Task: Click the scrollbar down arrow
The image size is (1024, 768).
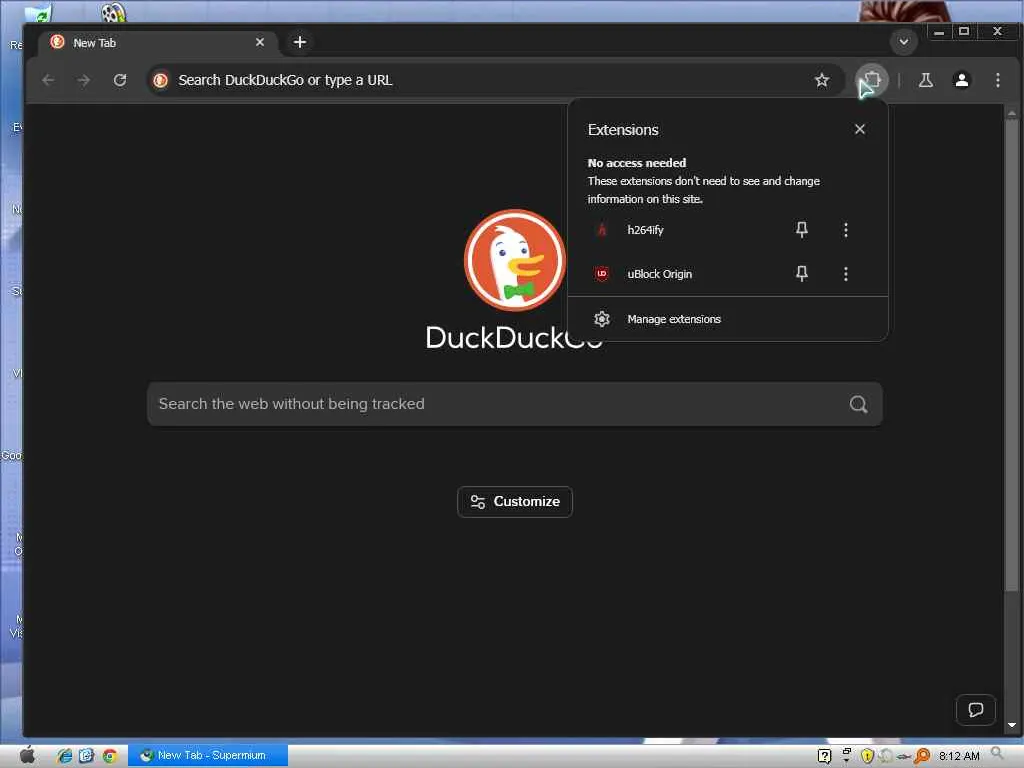Action: tap(1012, 725)
